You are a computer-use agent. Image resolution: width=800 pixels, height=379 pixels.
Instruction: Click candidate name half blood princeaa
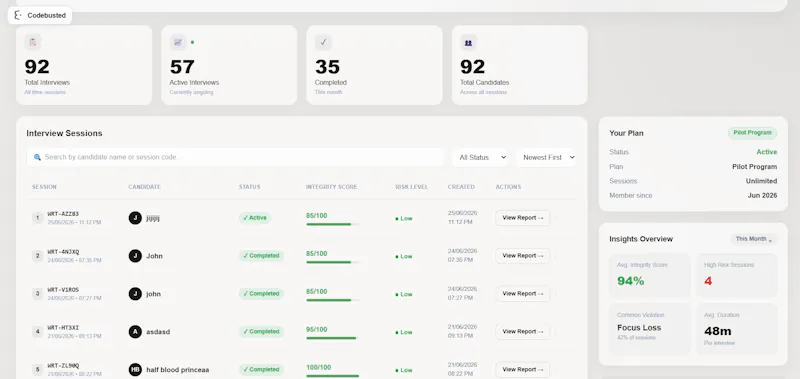click(x=178, y=370)
